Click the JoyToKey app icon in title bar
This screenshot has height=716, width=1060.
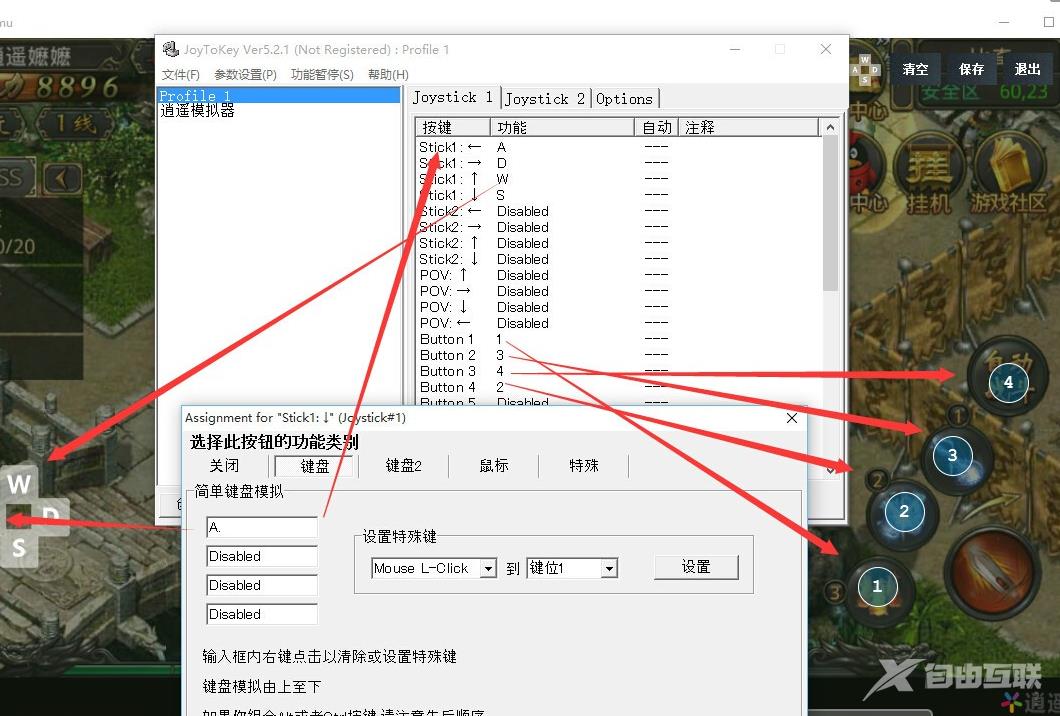(170, 49)
